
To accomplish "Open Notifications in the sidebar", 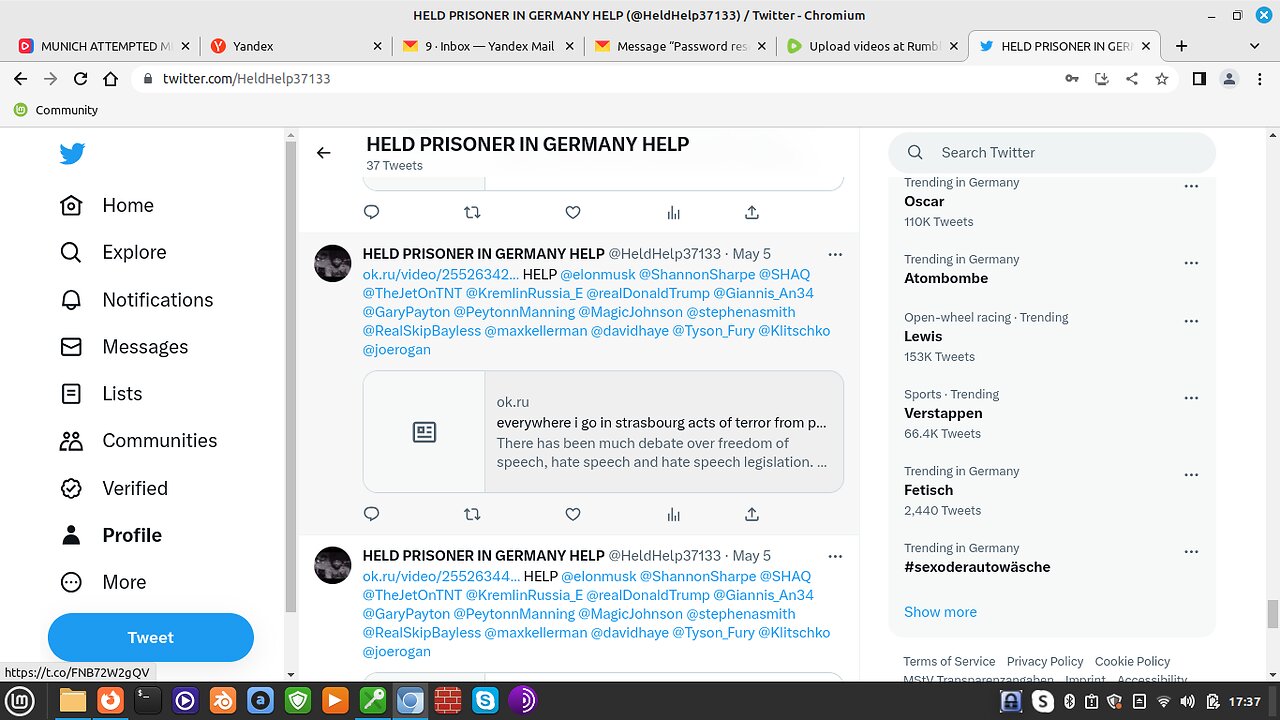I will 136,300.
